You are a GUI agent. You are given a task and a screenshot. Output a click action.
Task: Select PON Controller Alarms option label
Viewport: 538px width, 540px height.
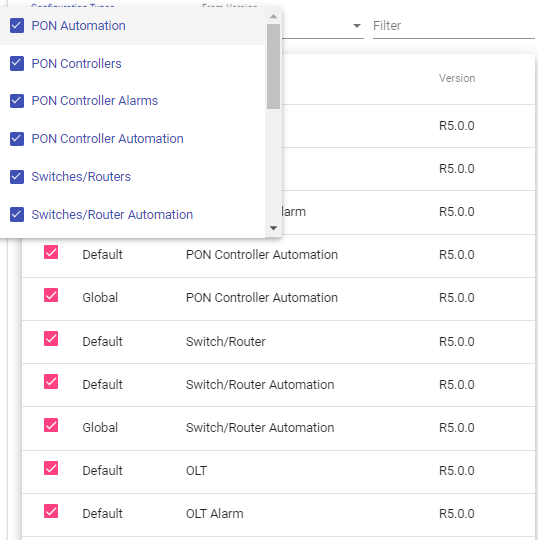click(x=95, y=101)
